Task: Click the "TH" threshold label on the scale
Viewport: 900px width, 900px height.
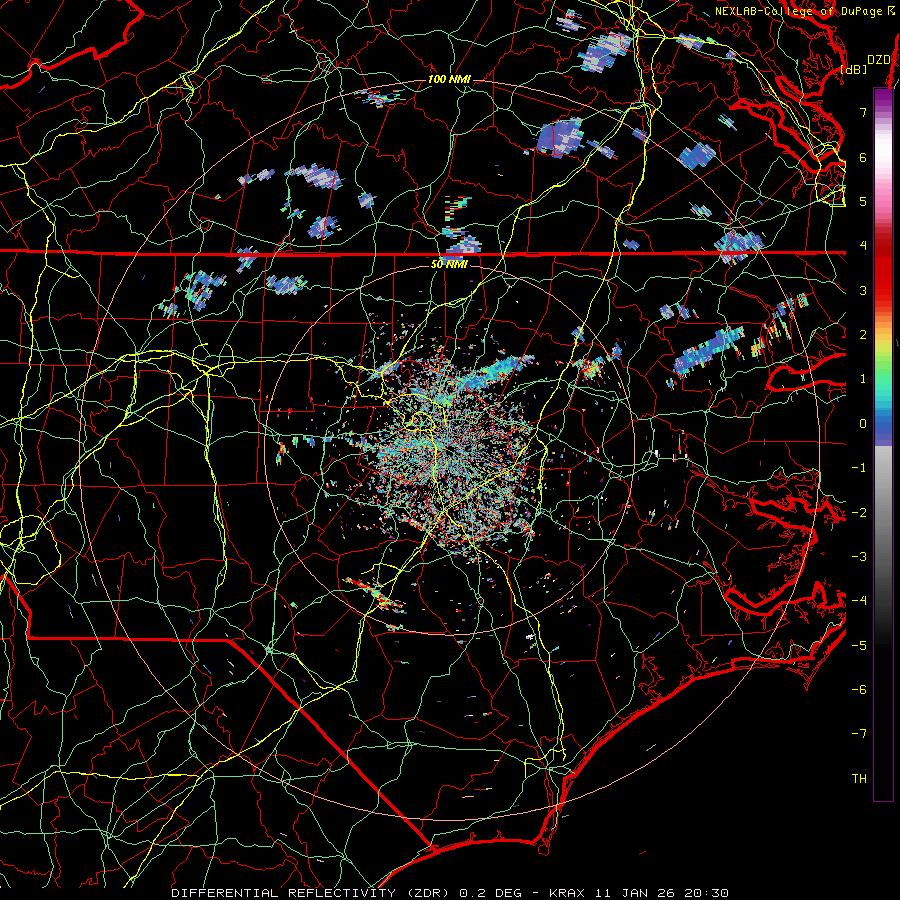Action: [859, 778]
